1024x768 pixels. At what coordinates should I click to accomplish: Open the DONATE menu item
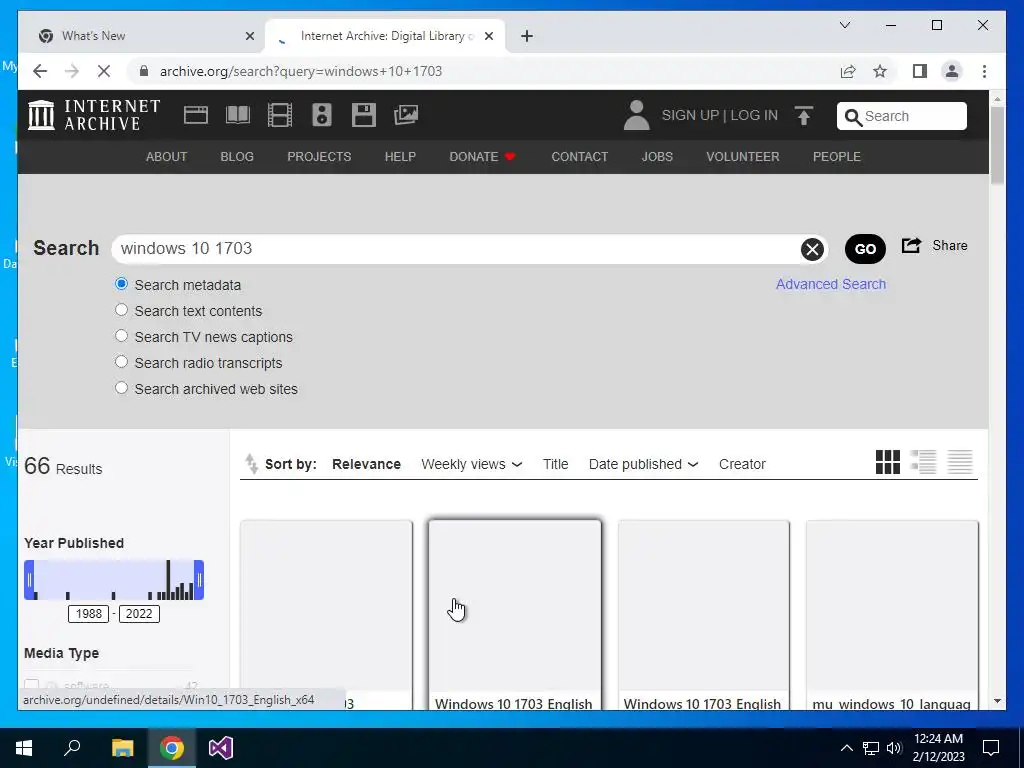pyautogui.click(x=483, y=157)
